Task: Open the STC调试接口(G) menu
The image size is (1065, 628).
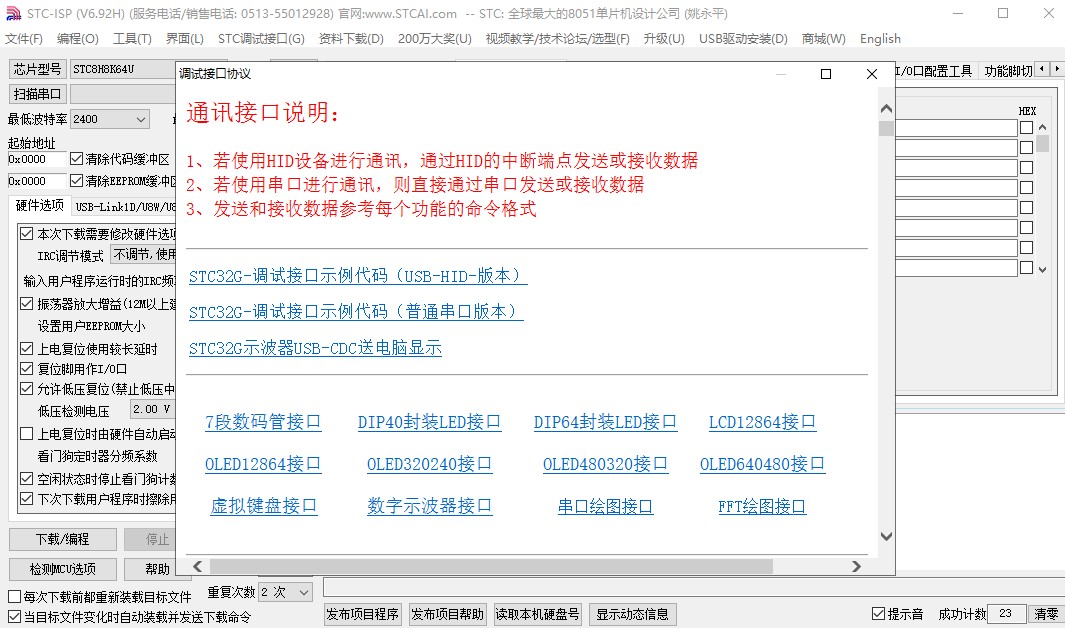Action: [x=261, y=39]
